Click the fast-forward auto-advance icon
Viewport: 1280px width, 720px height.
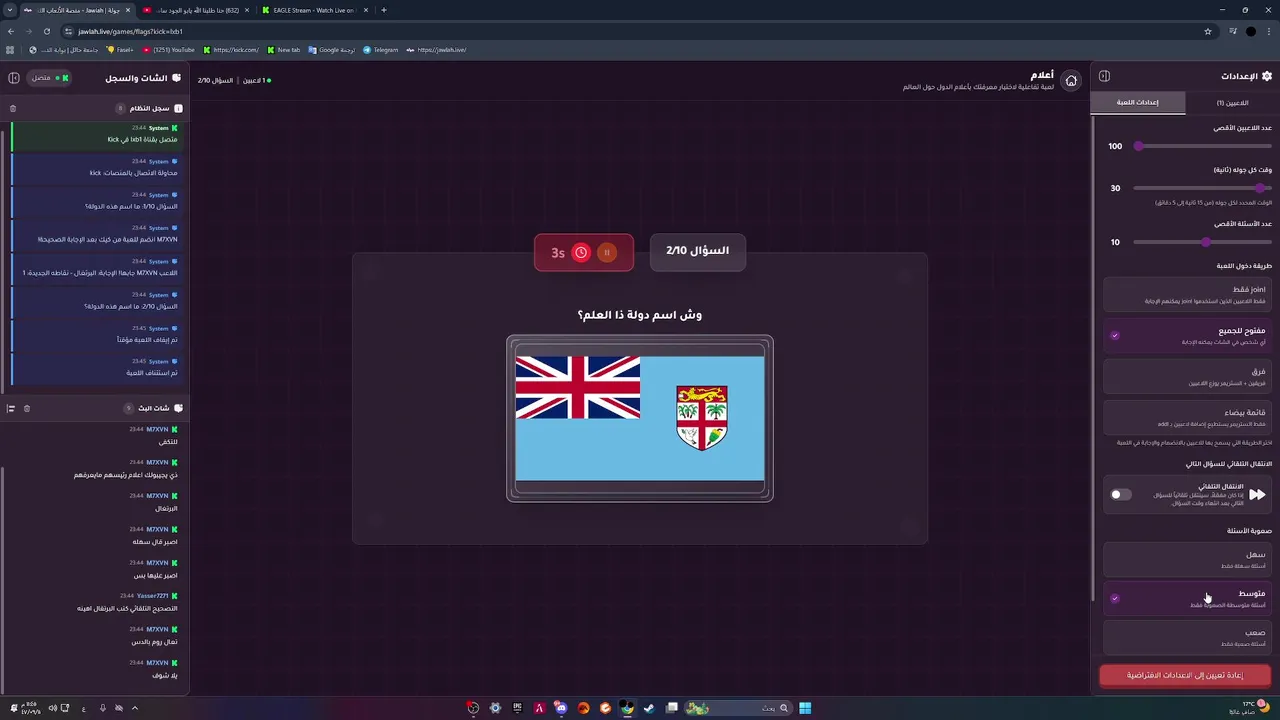[x=1257, y=494]
